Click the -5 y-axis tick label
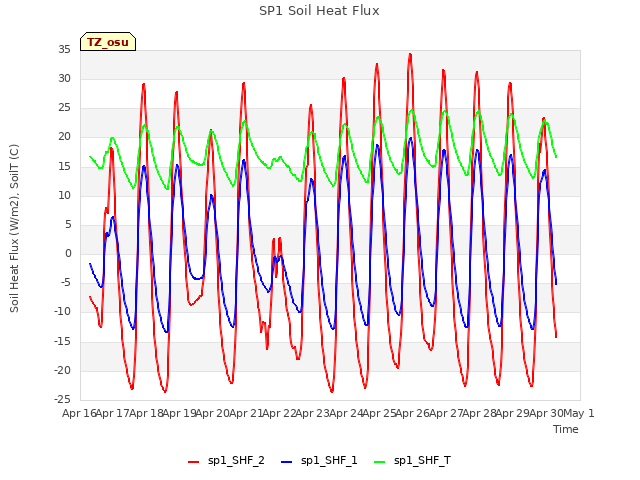Viewport: 640px width, 480px height. [66, 282]
